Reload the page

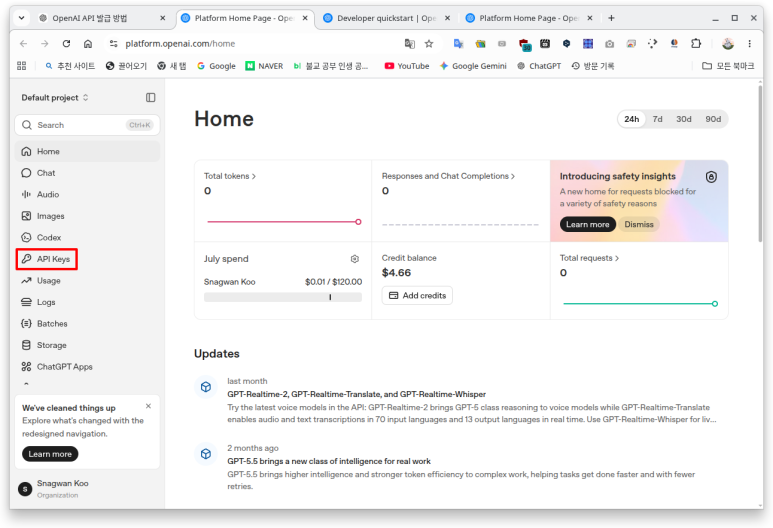point(66,44)
